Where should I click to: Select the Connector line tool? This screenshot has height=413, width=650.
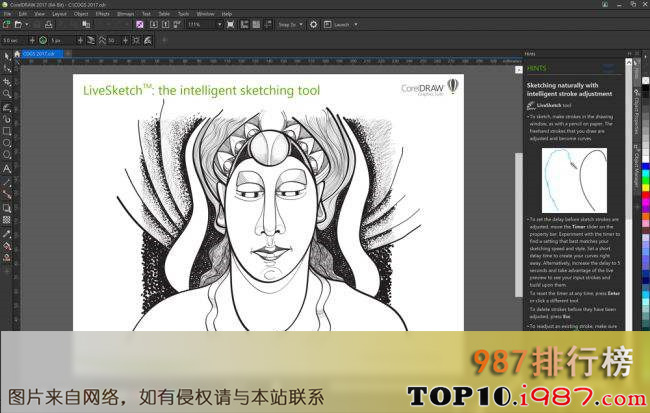(x=7, y=194)
